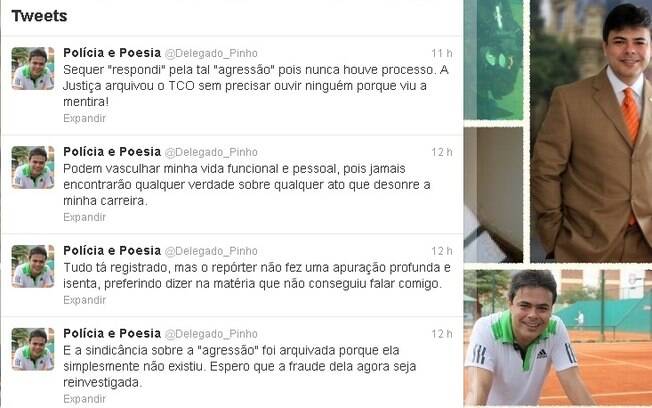Open avatar of the "Podem vasculhar" tweet
Screen dimensions: 652x408
click(33, 167)
